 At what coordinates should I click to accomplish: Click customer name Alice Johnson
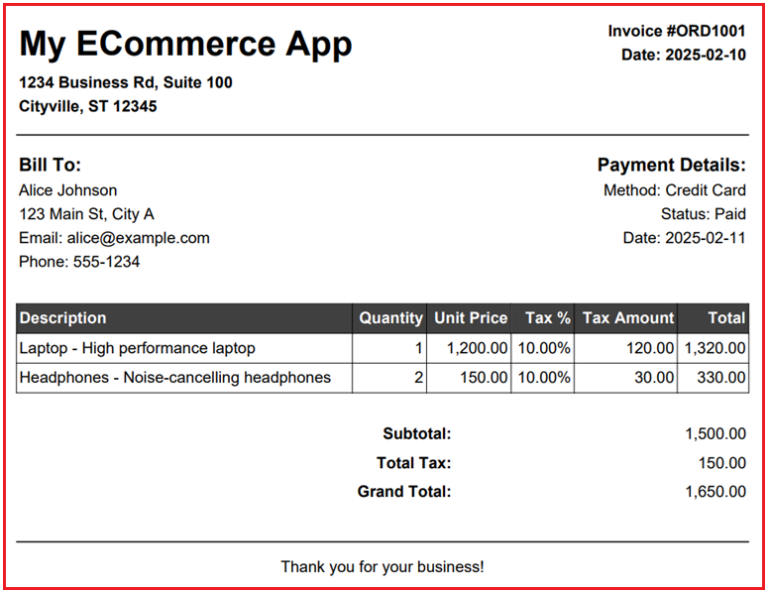68,190
